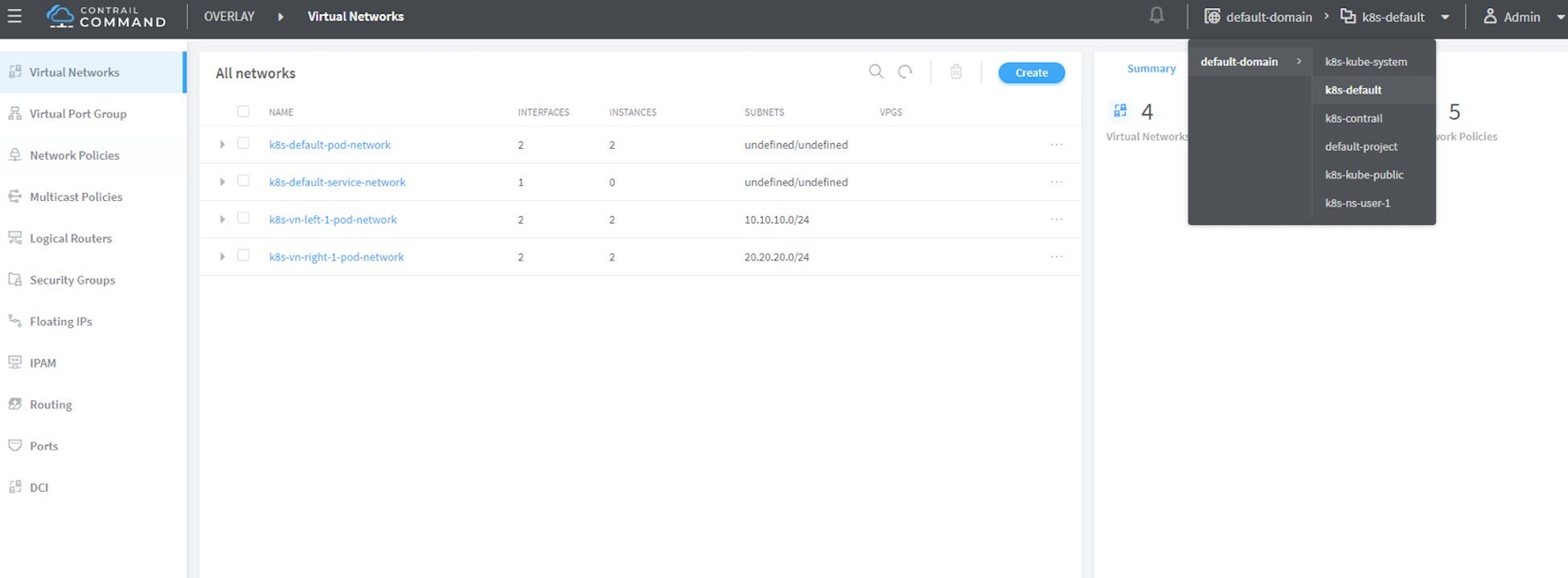Viewport: 1568px width, 578px height.
Task: Switch to the Summary tab
Action: coord(1151,68)
